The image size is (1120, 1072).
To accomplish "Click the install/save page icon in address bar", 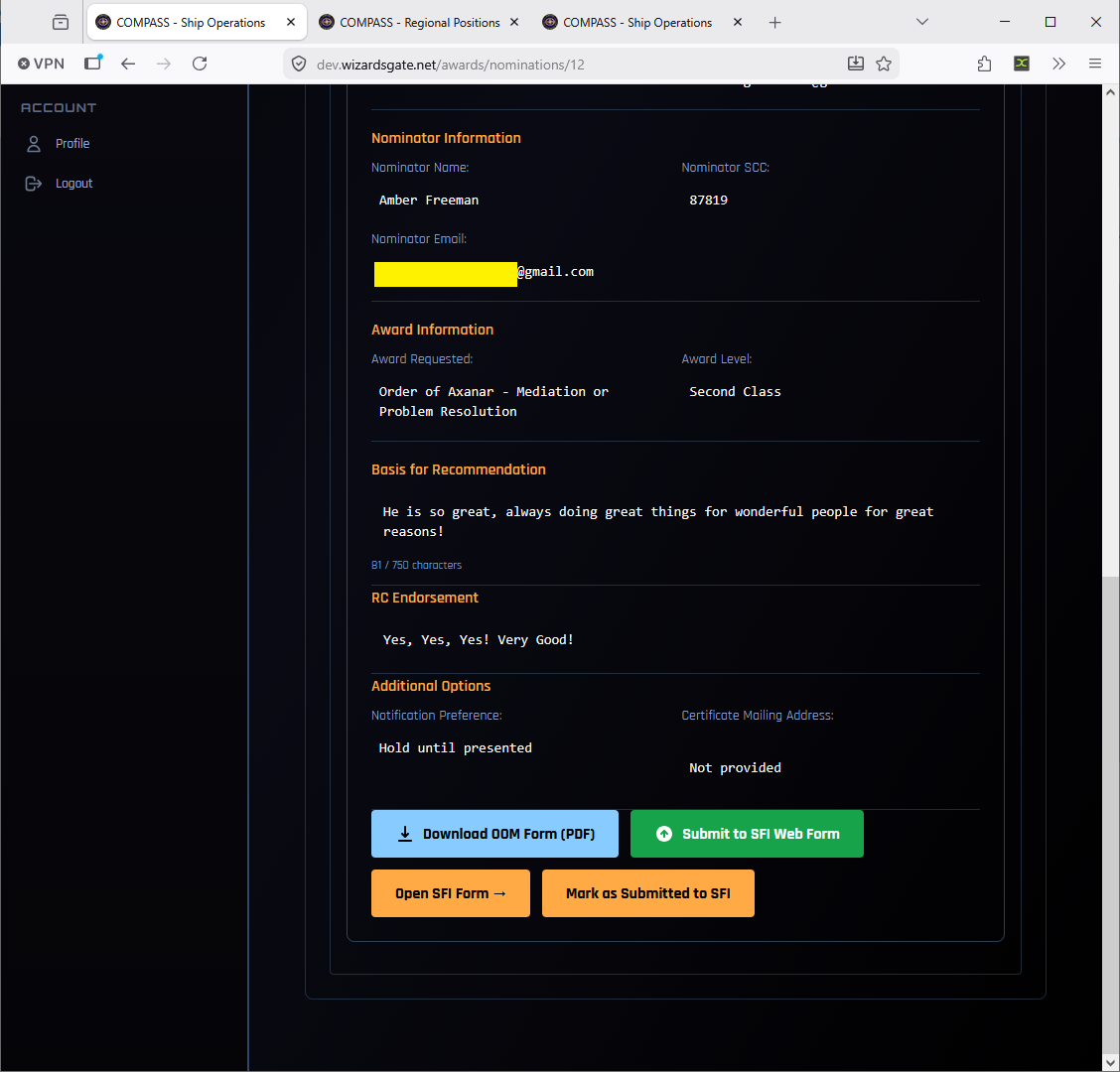I will click(856, 64).
